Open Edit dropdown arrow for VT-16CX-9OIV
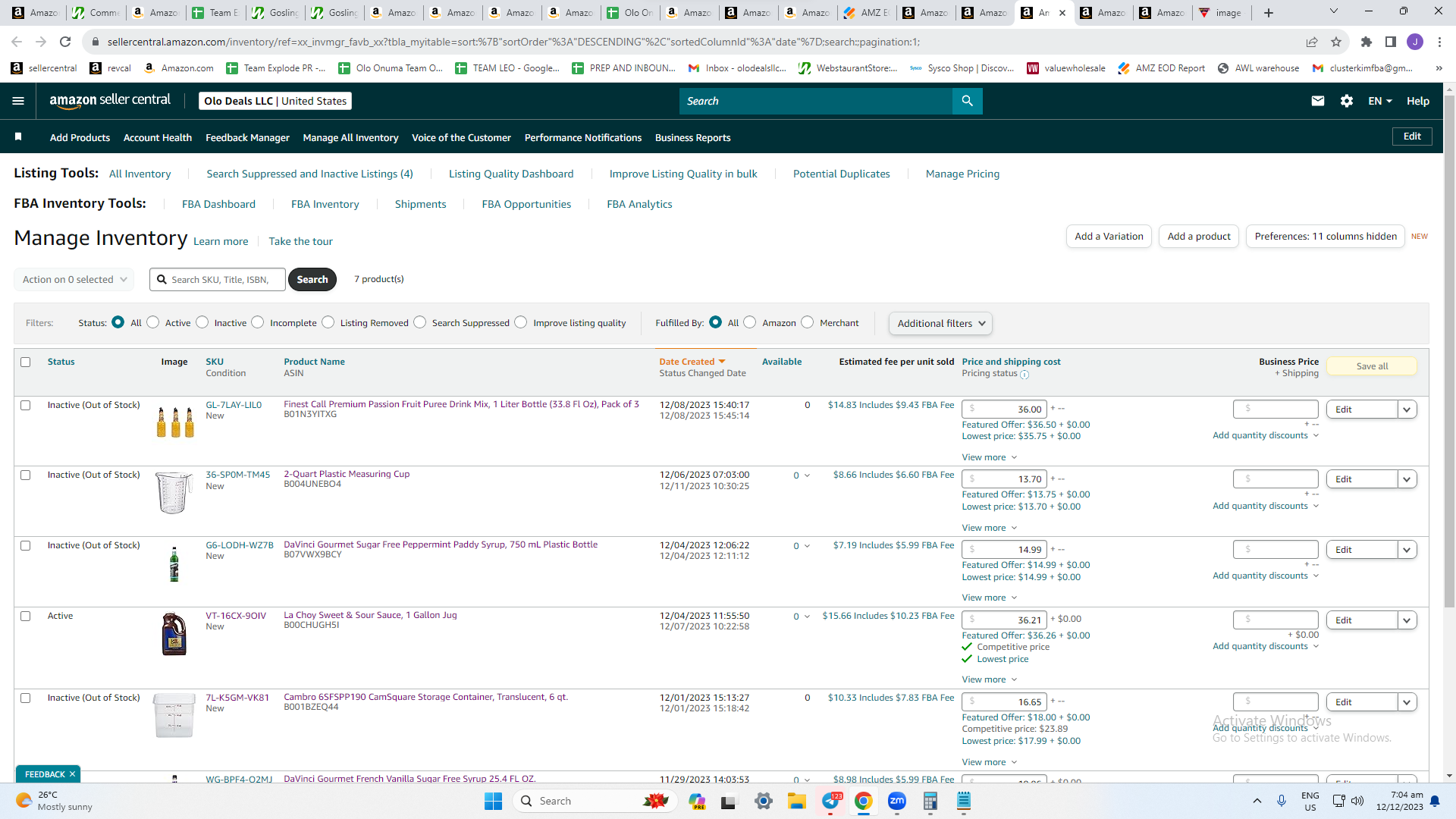Viewport: 1456px width, 819px height. coord(1407,620)
